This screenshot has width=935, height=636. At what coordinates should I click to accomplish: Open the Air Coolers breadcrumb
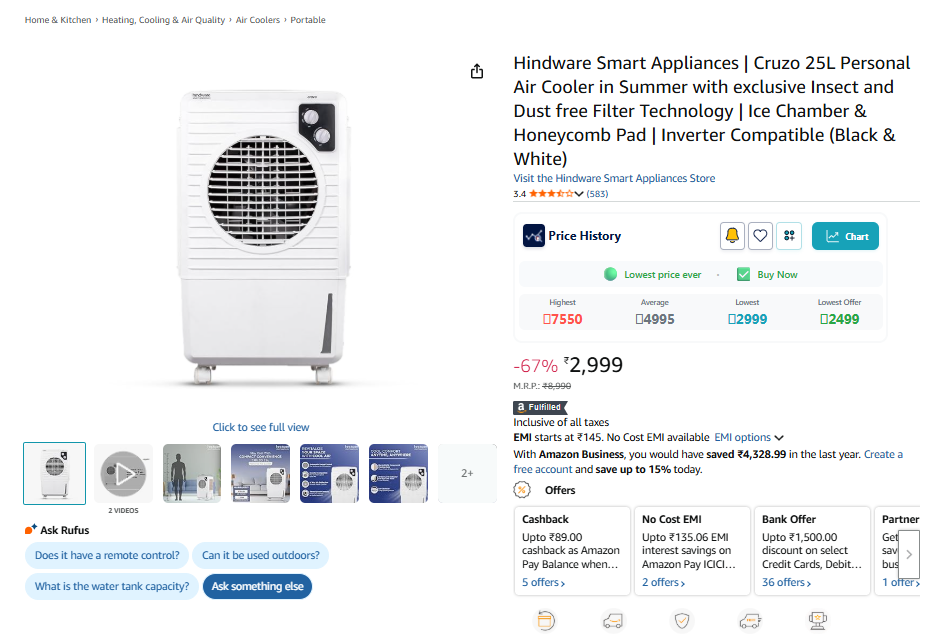pyautogui.click(x=258, y=20)
